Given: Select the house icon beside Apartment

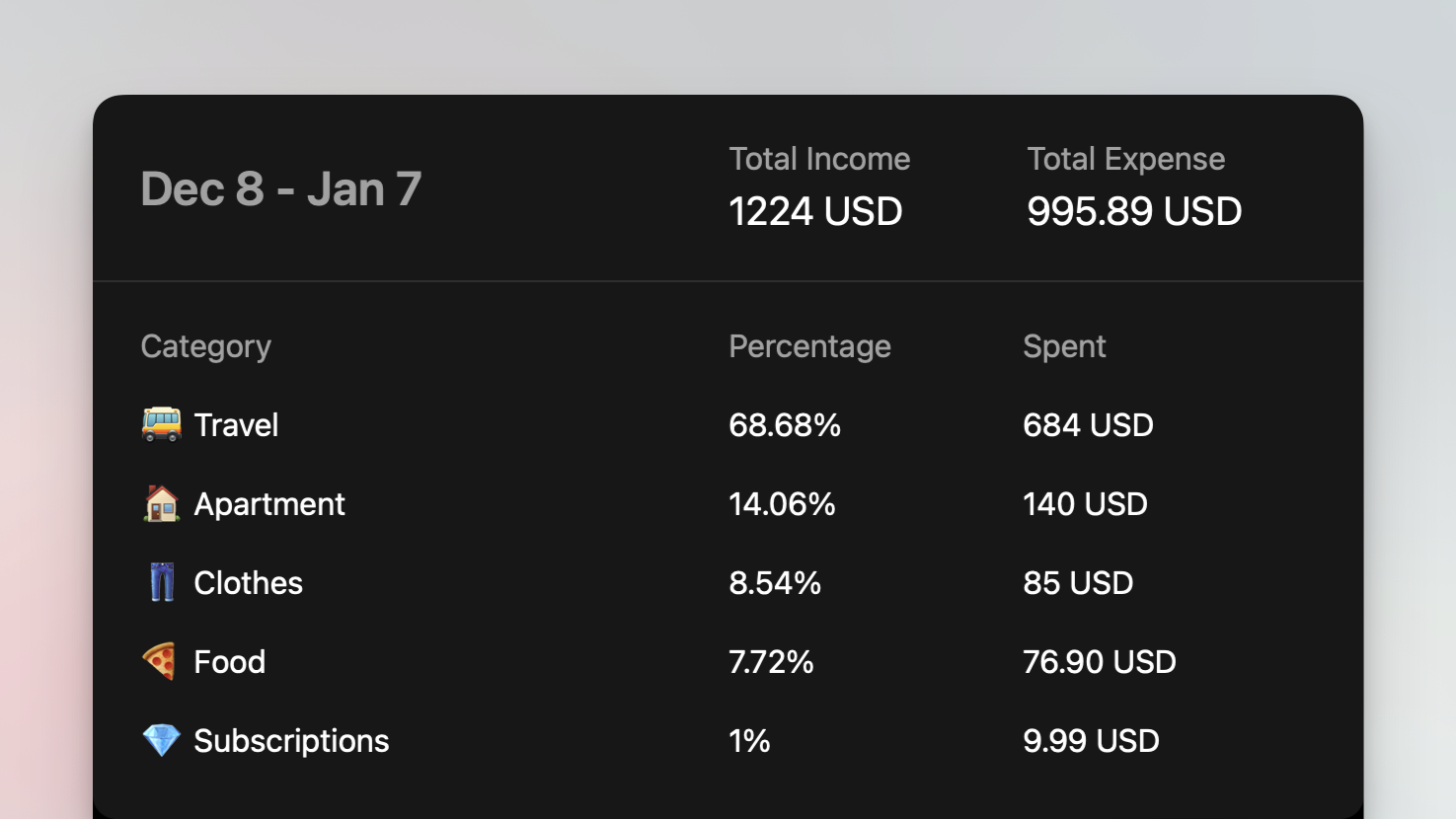Looking at the screenshot, I should (161, 503).
